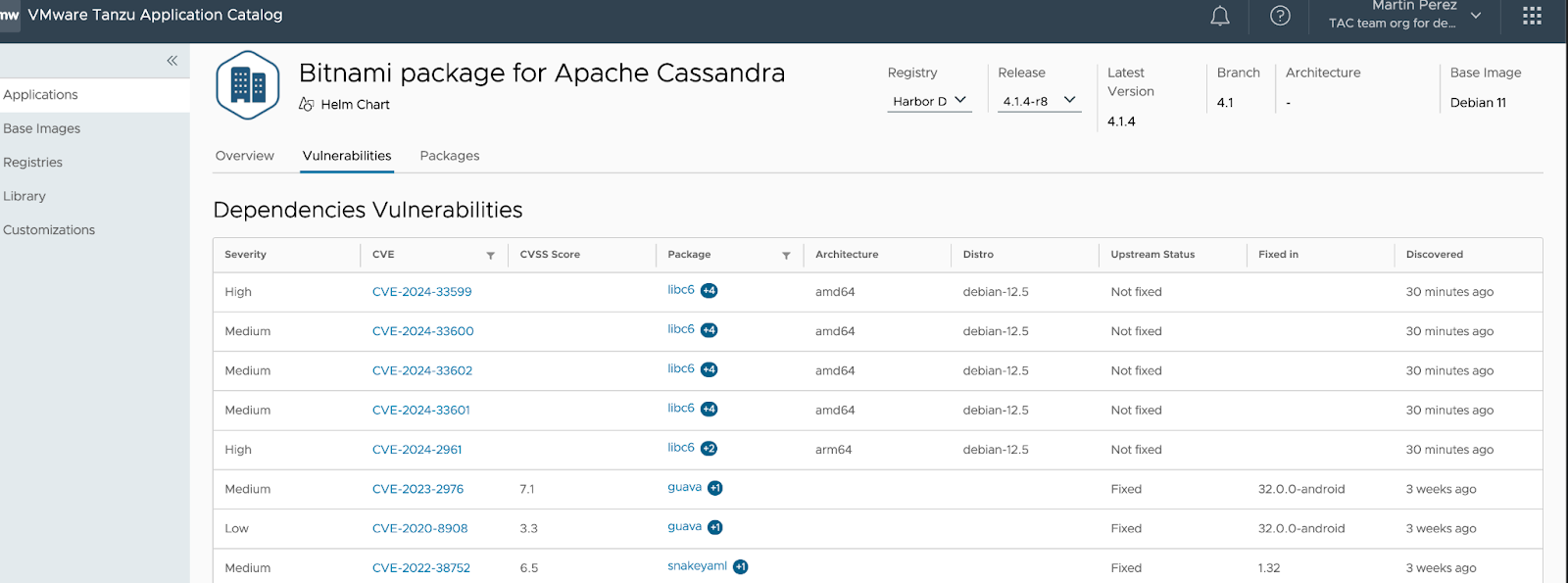Viewport: 1568px width, 583px height.
Task: Open the notifications bell
Action: coord(1220,16)
